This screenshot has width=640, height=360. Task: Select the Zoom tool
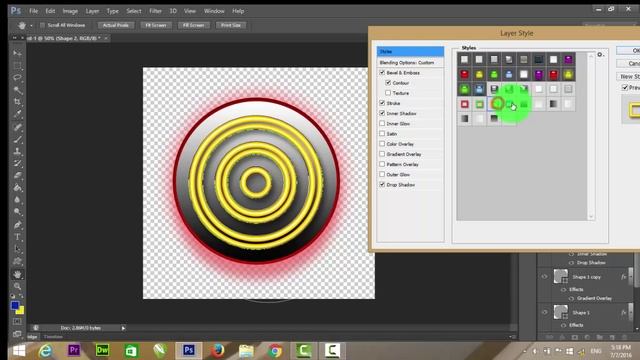(x=18, y=286)
